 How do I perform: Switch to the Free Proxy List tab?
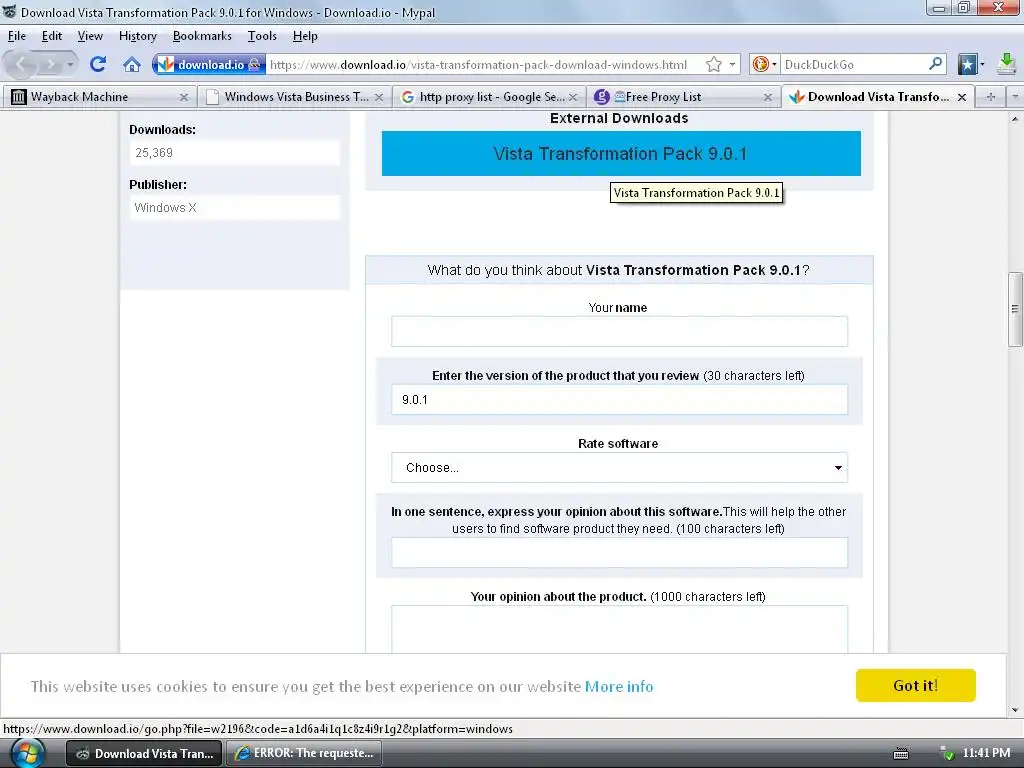point(684,97)
